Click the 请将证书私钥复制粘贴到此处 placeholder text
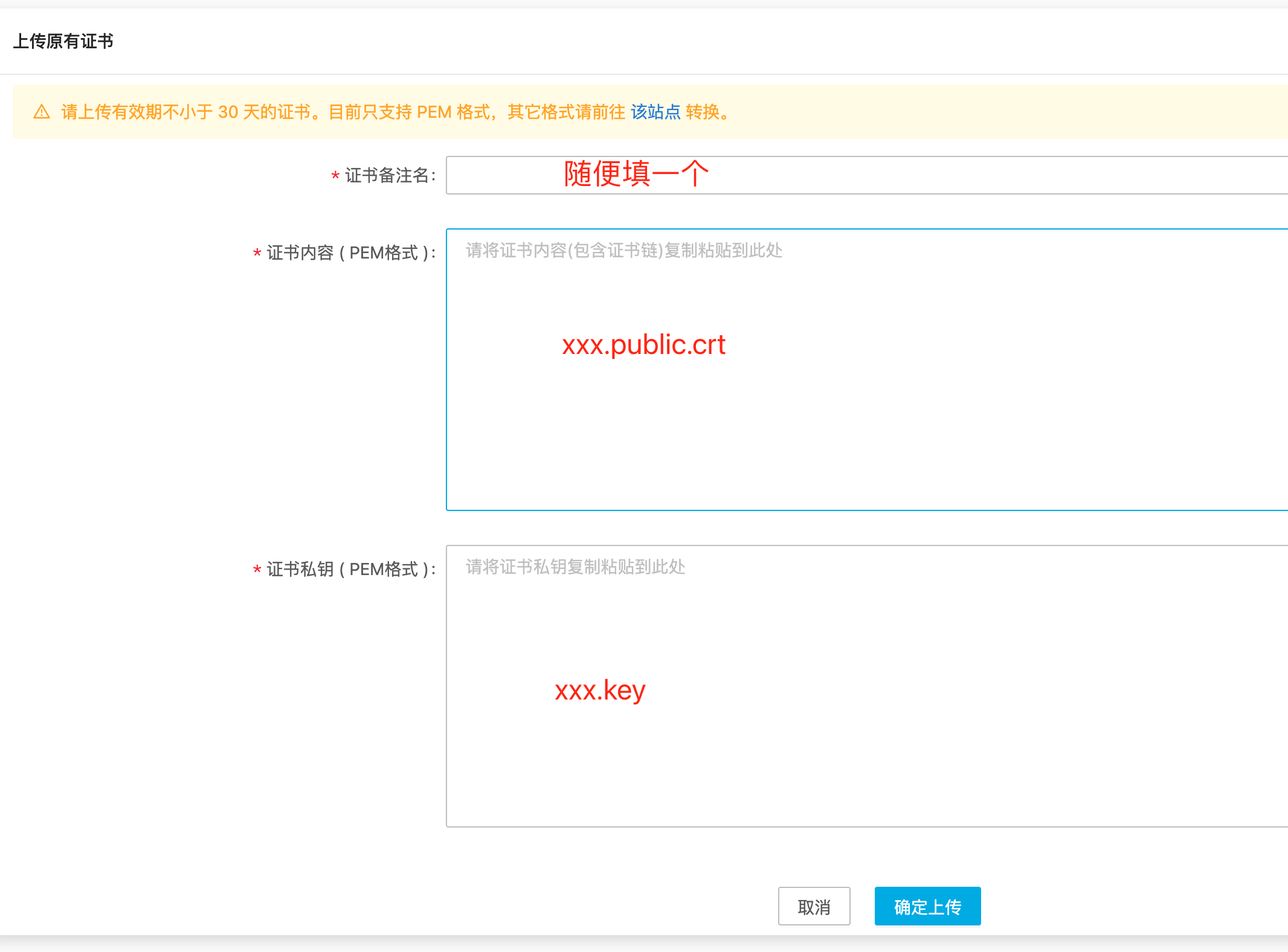The image size is (1288, 952). click(575, 567)
